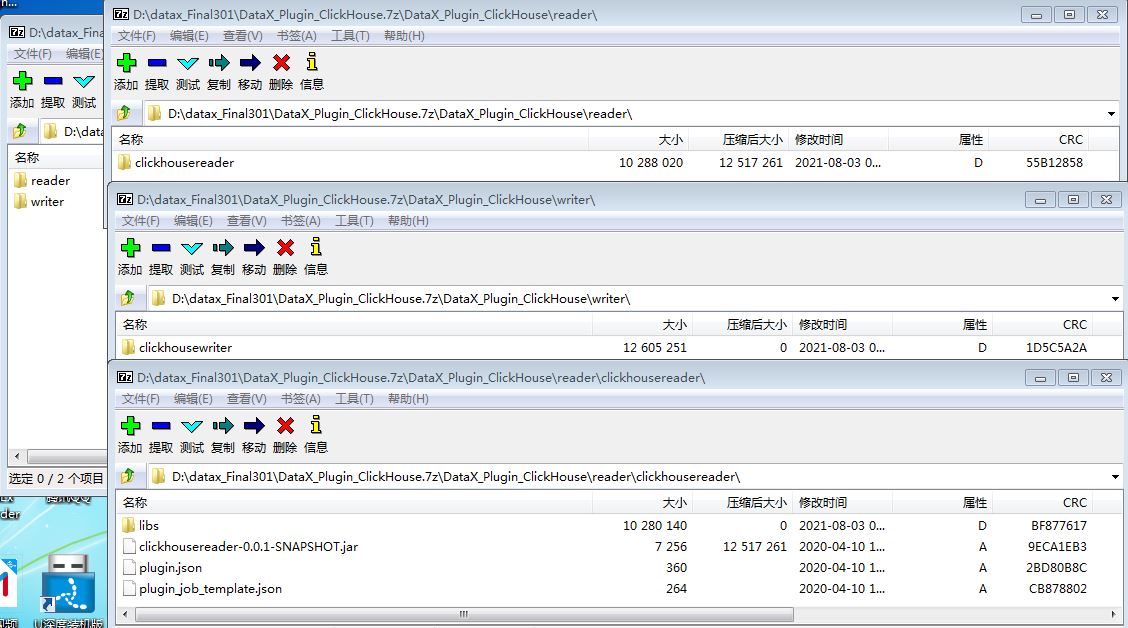Expand address dropdown in clickhousereader window
Viewport: 1128px width, 628px height.
[1115, 476]
